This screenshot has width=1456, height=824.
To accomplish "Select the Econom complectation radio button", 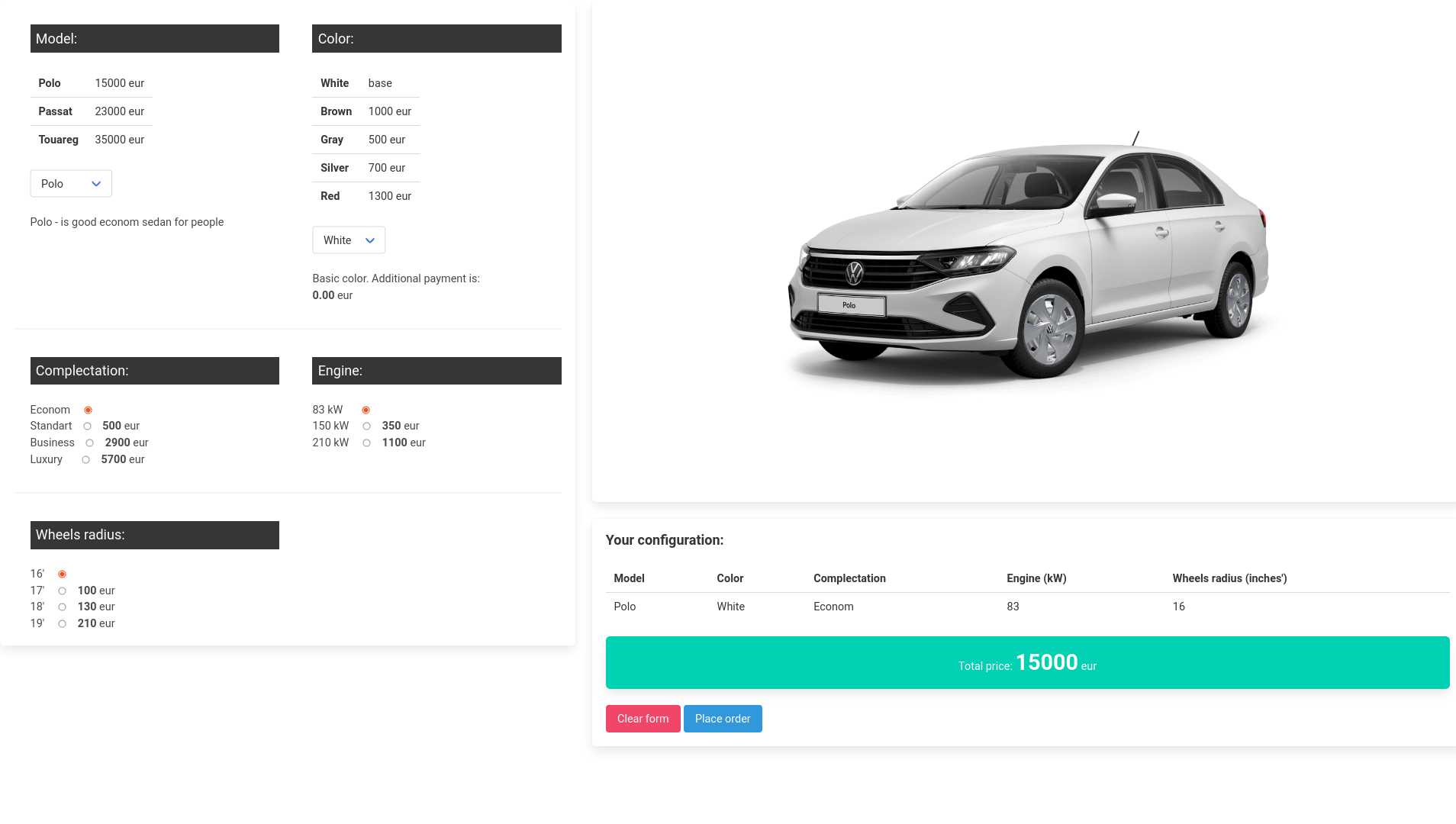I will 88,410.
